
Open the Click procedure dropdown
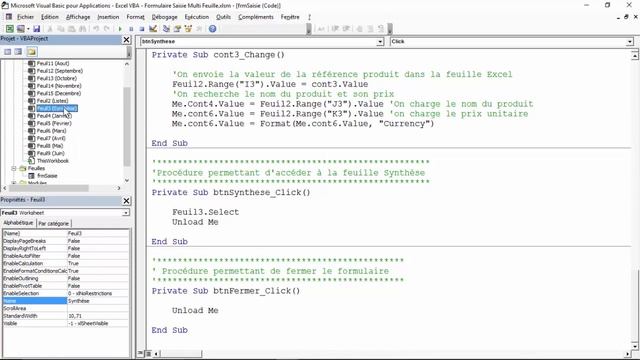tap(629, 42)
